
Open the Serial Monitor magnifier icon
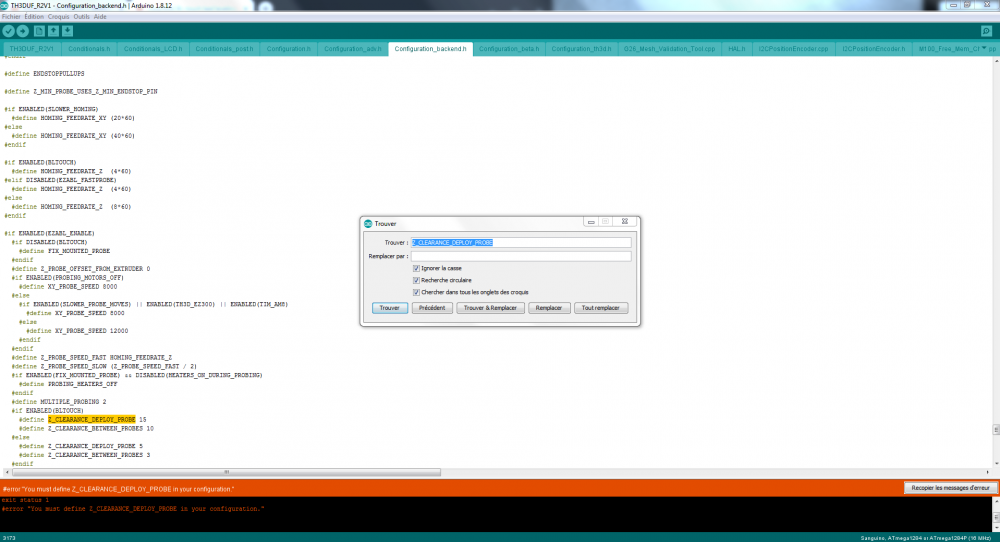[986, 31]
